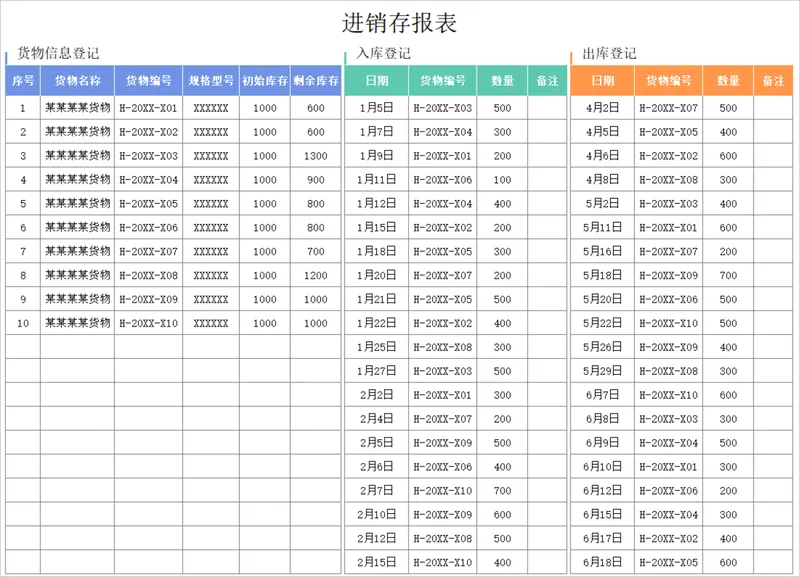Viewport: 800px width, 577px height.
Task: Click the 入库登记 section heading
Action: pos(383,53)
